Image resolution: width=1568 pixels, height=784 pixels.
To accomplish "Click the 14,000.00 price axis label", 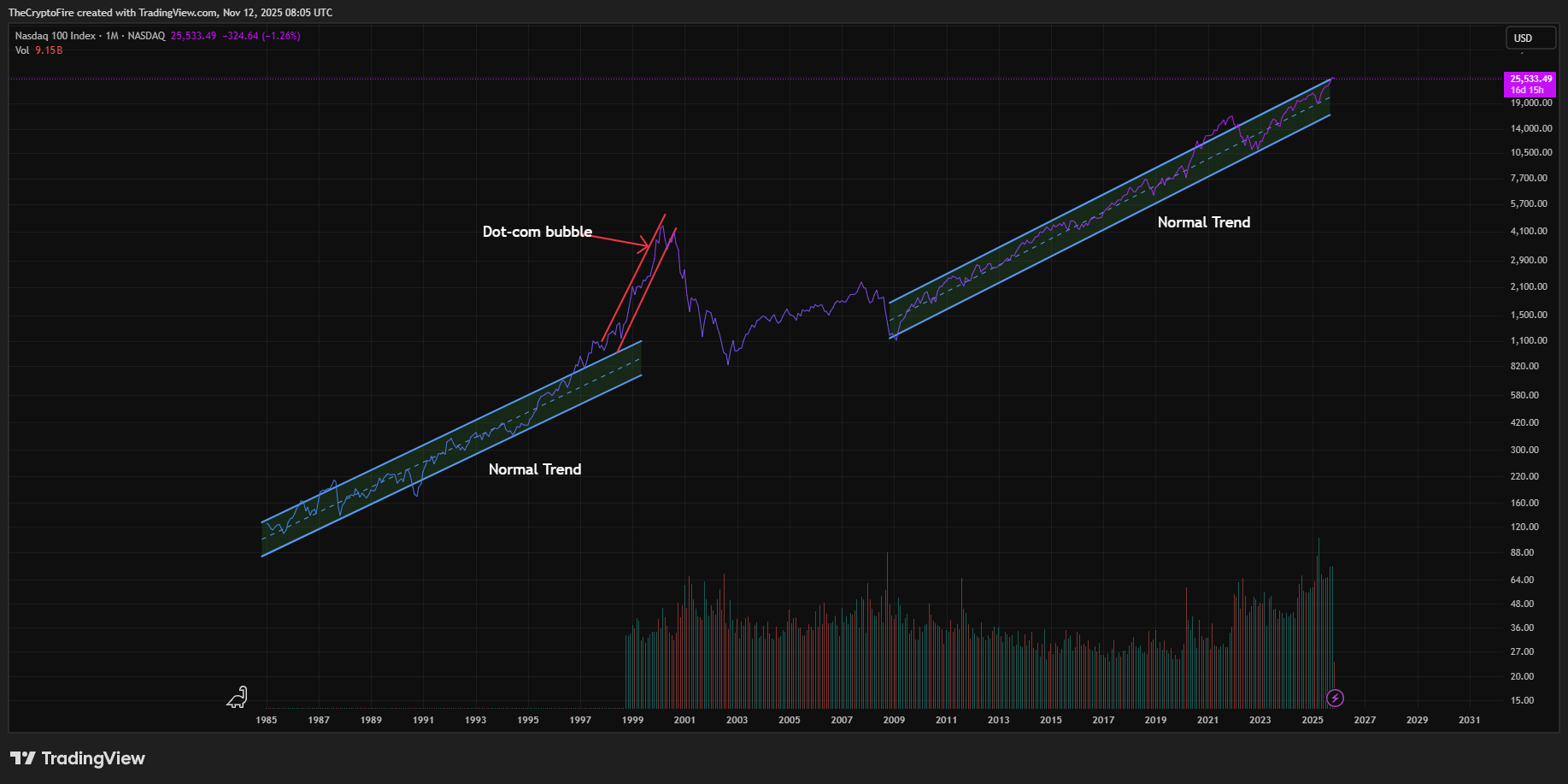I will click(x=1531, y=129).
